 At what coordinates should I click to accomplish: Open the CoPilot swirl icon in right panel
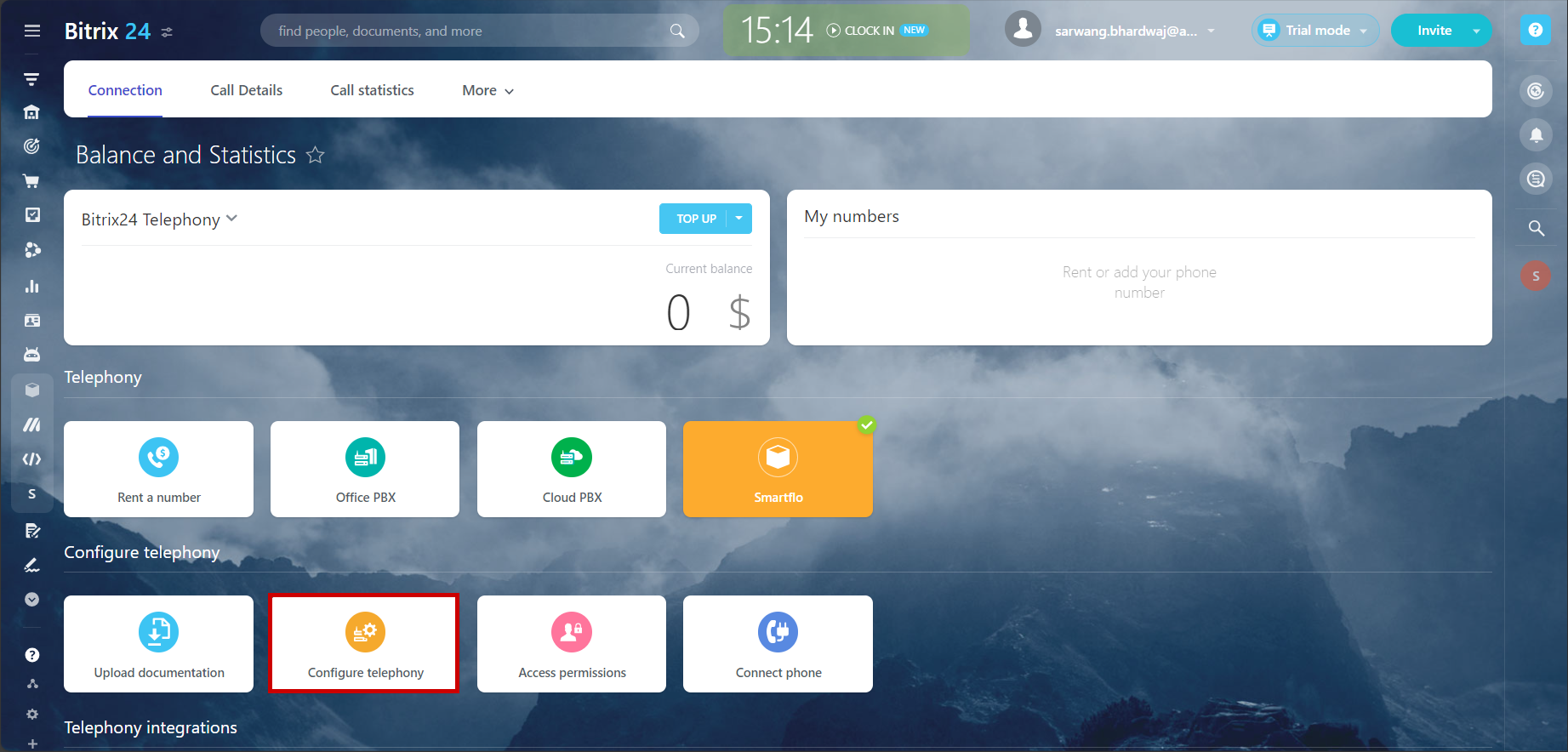tap(1536, 91)
